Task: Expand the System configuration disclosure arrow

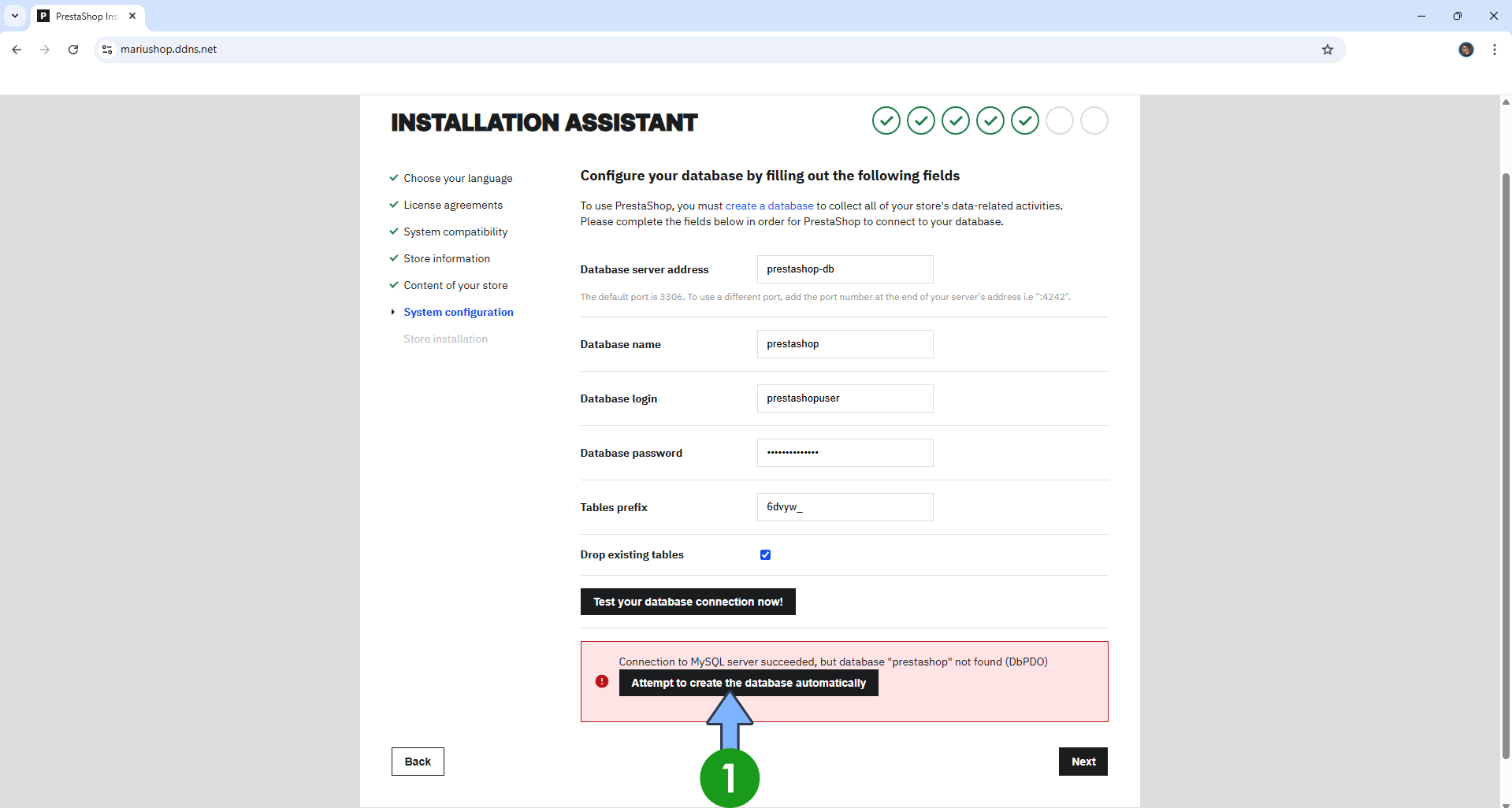Action: coord(394,312)
